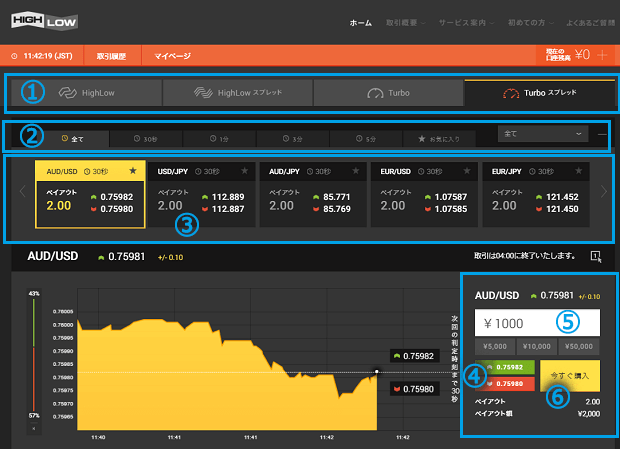Toggle favorite star on EUR/JPY card

578,171
